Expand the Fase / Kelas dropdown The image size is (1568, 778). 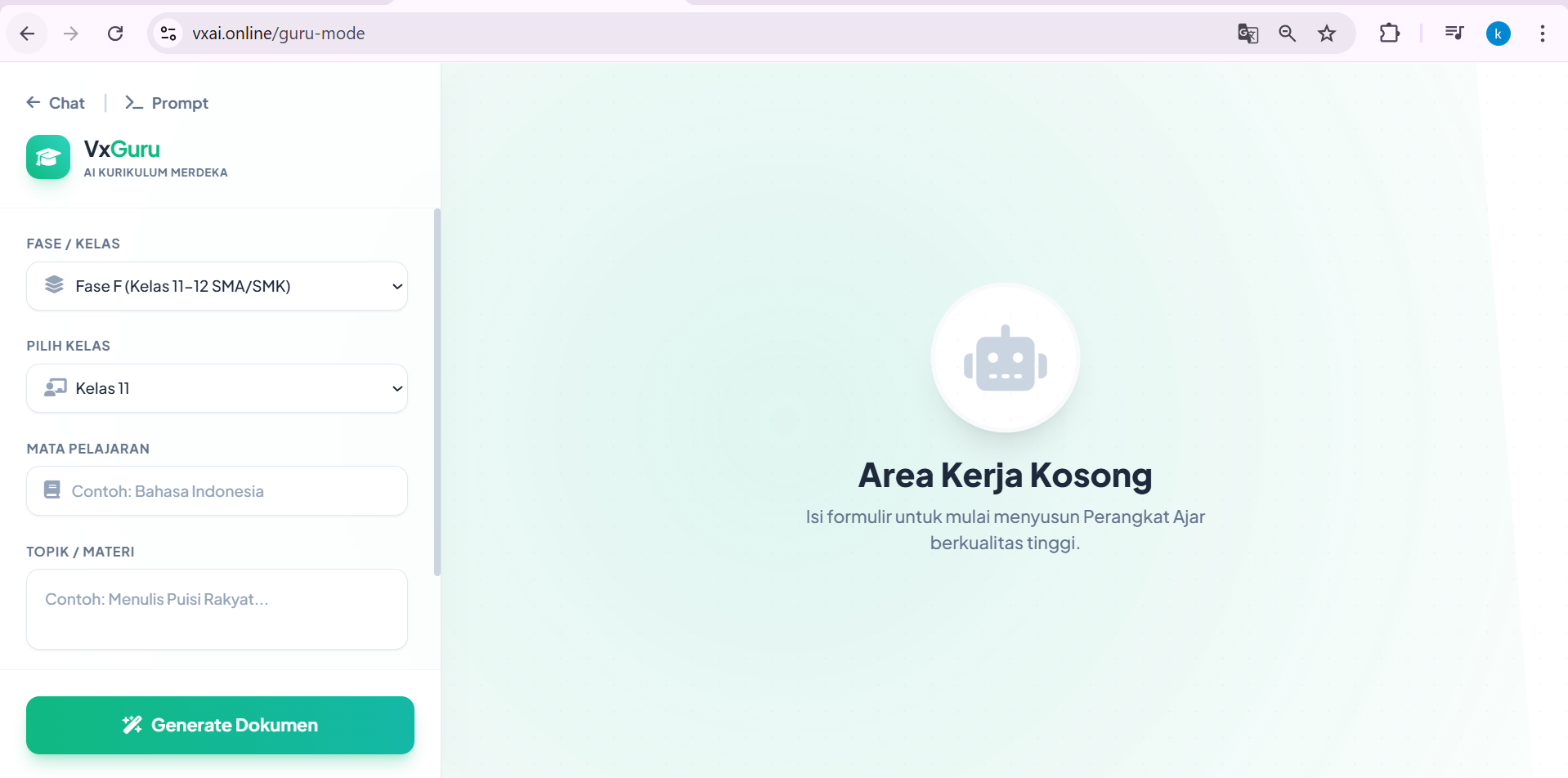pos(217,286)
